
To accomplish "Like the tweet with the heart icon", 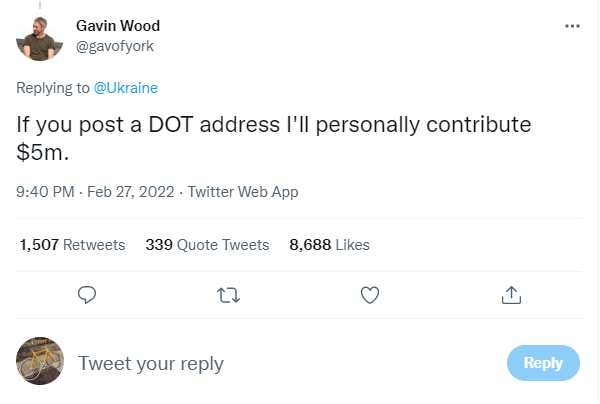I will (x=370, y=294).
